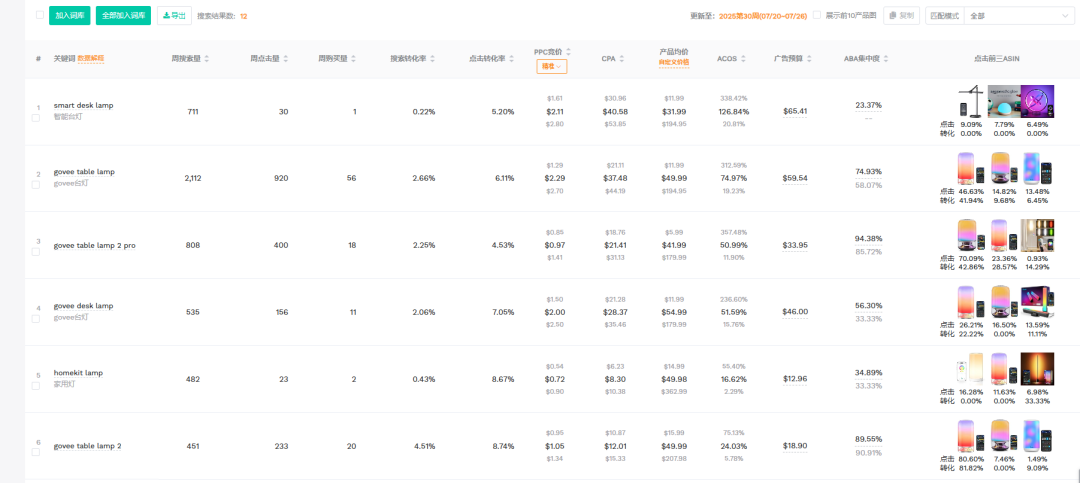The width and height of the screenshot is (1080, 483).
Task: Sort by 周购买量 column arrows
Action: [356, 59]
